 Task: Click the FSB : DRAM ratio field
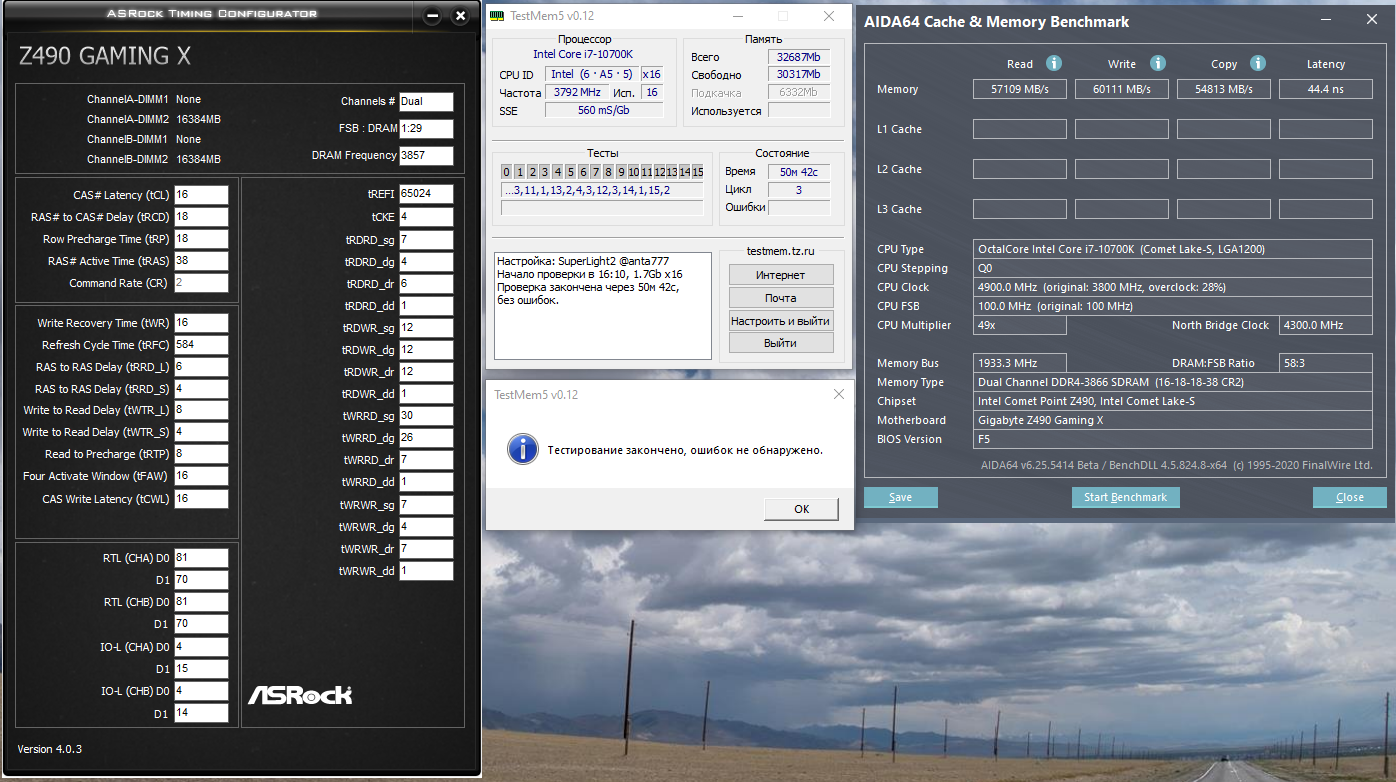[426, 129]
